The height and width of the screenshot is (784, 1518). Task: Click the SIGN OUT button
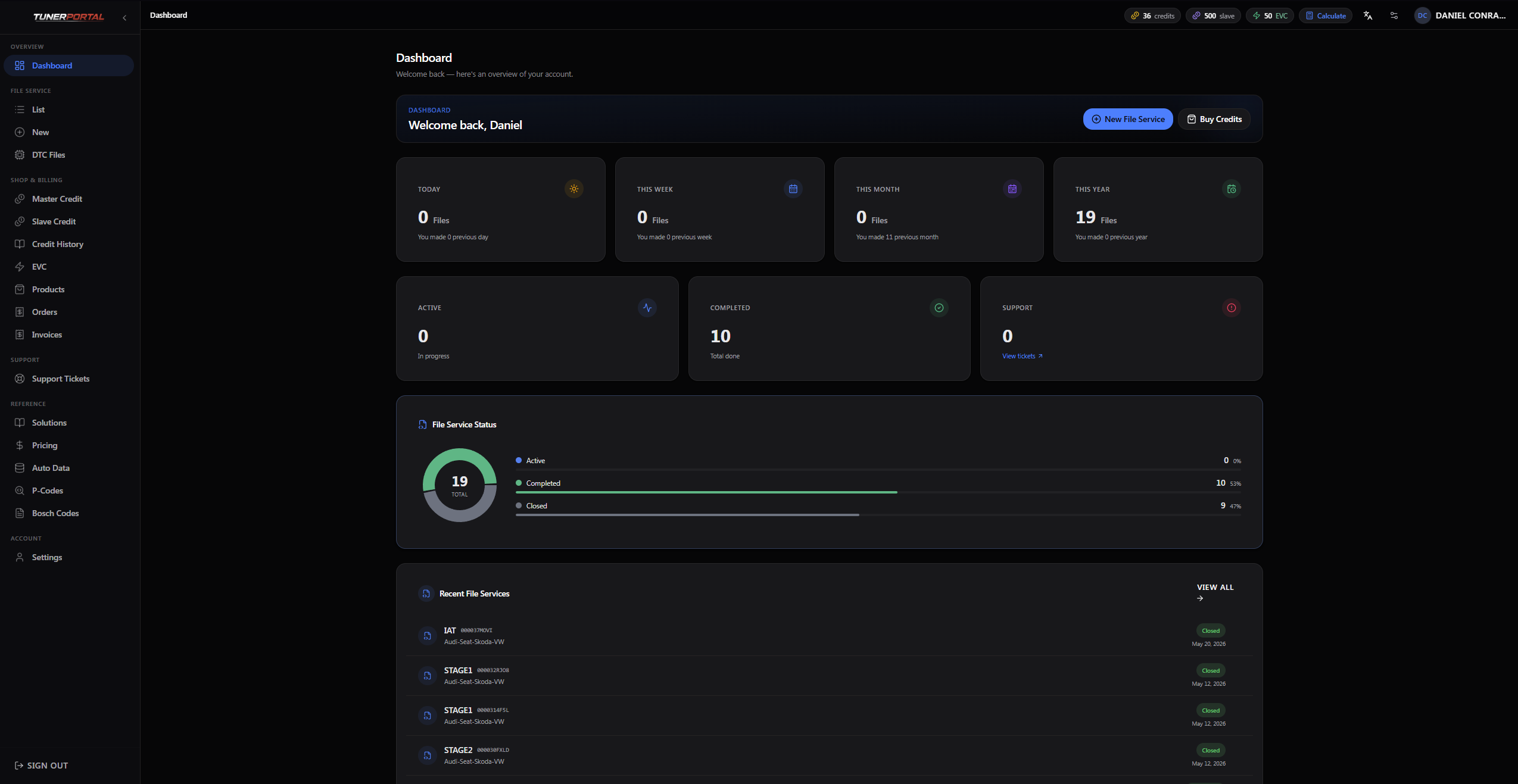pos(41,766)
